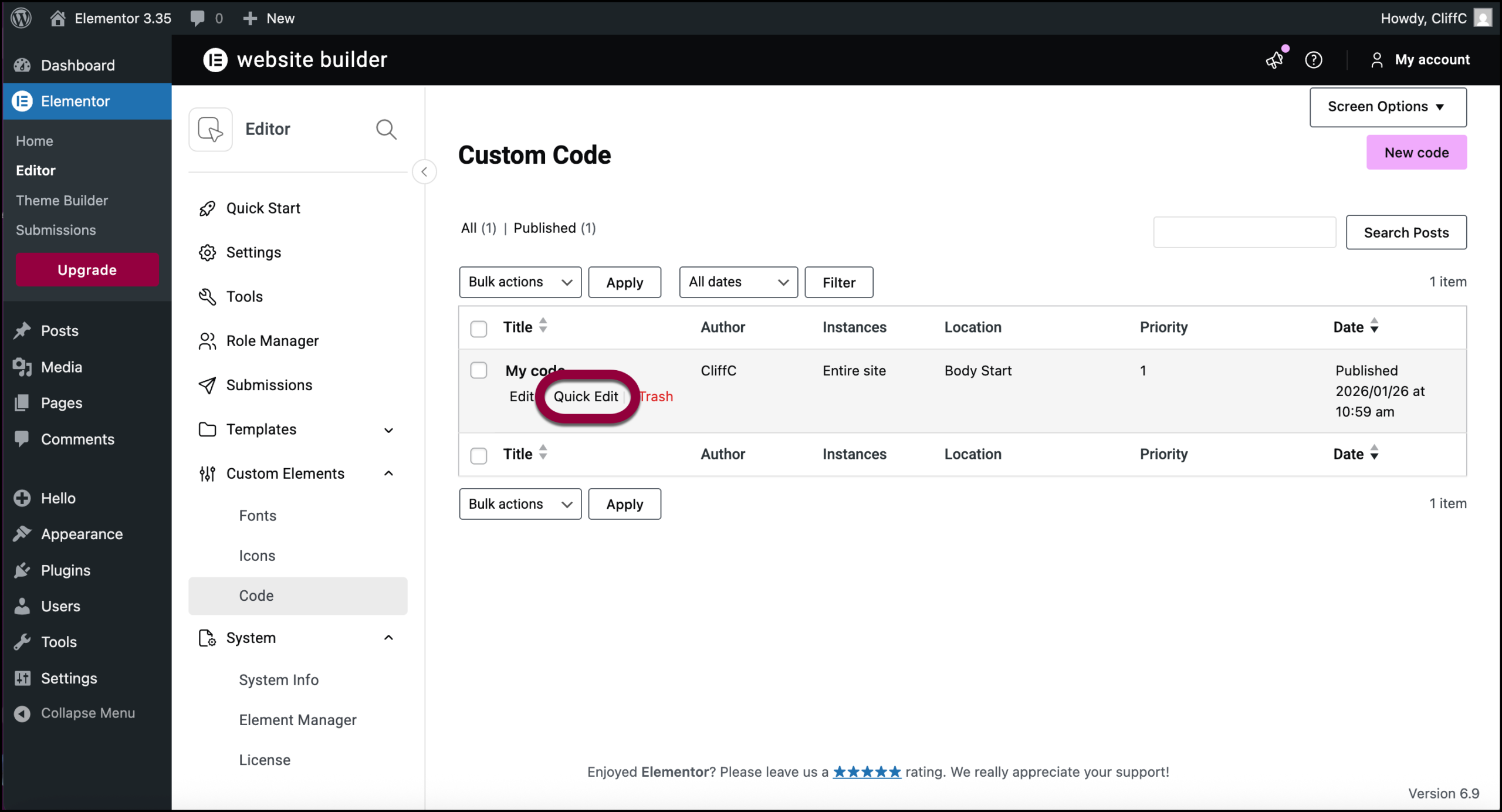Open the top Bulk actions dropdown

point(520,282)
